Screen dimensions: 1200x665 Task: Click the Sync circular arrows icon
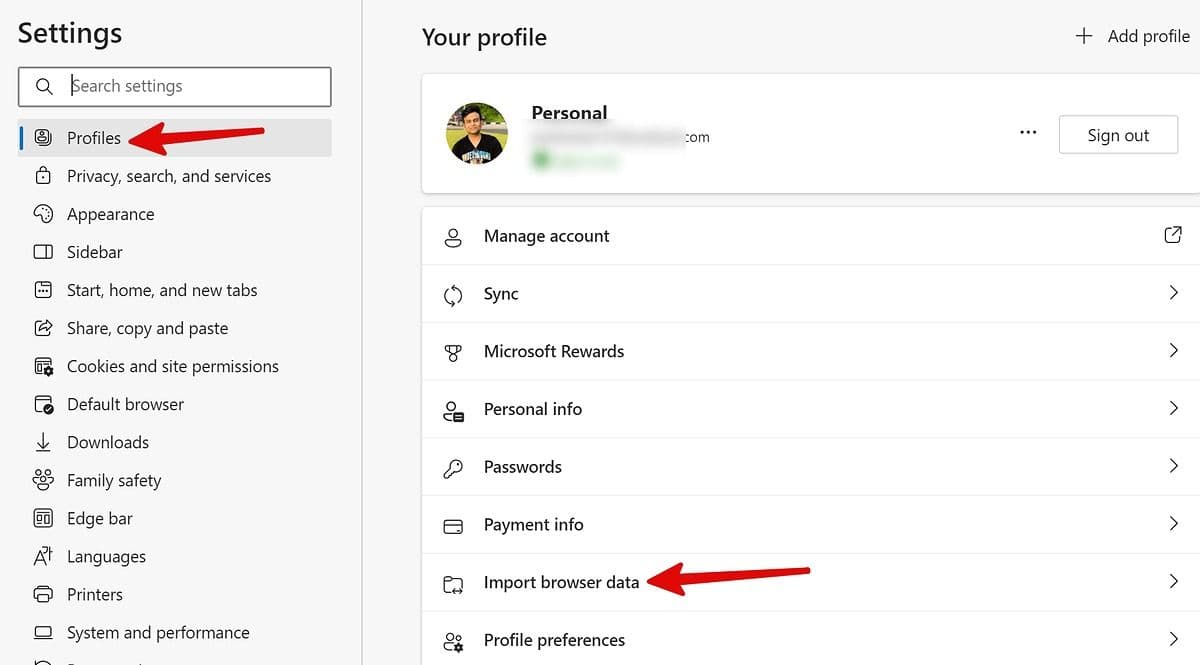pos(453,294)
